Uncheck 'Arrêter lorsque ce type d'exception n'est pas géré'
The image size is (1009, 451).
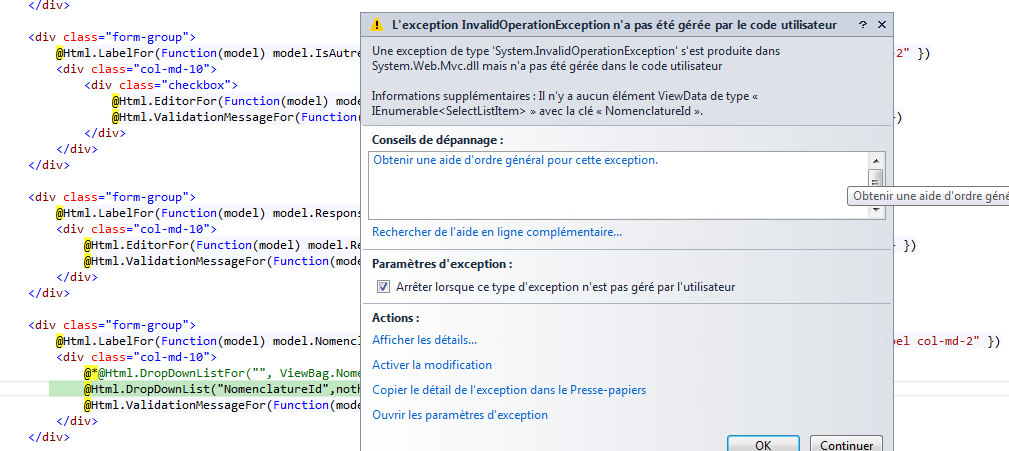point(384,287)
